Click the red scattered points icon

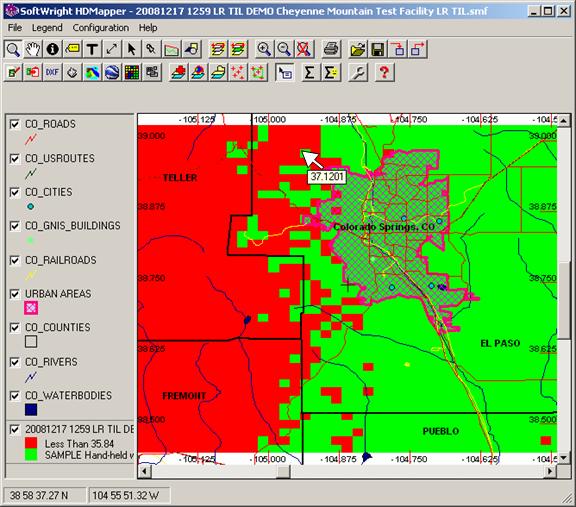tap(238, 72)
